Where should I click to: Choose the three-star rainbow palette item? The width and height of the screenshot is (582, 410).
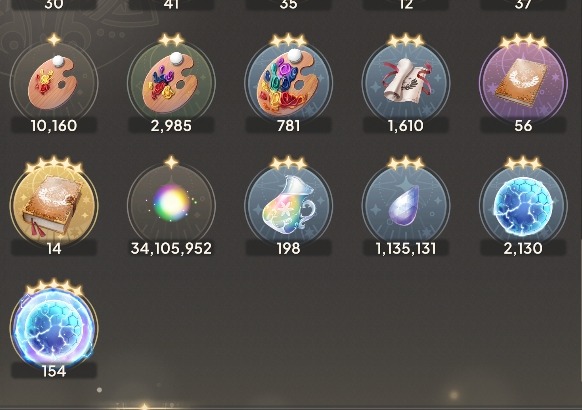[288, 83]
